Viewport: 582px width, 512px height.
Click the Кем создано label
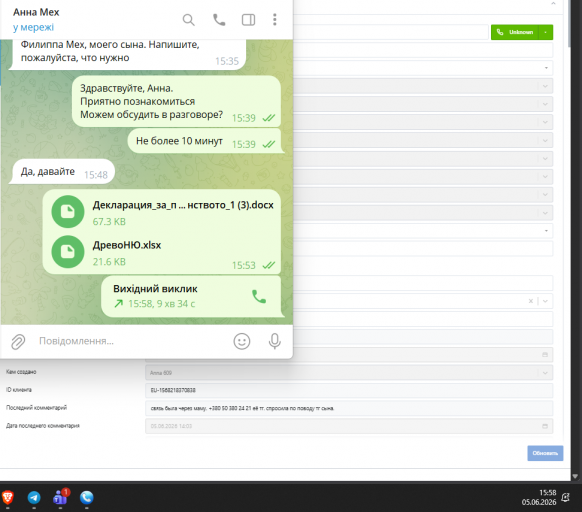tap(21, 372)
